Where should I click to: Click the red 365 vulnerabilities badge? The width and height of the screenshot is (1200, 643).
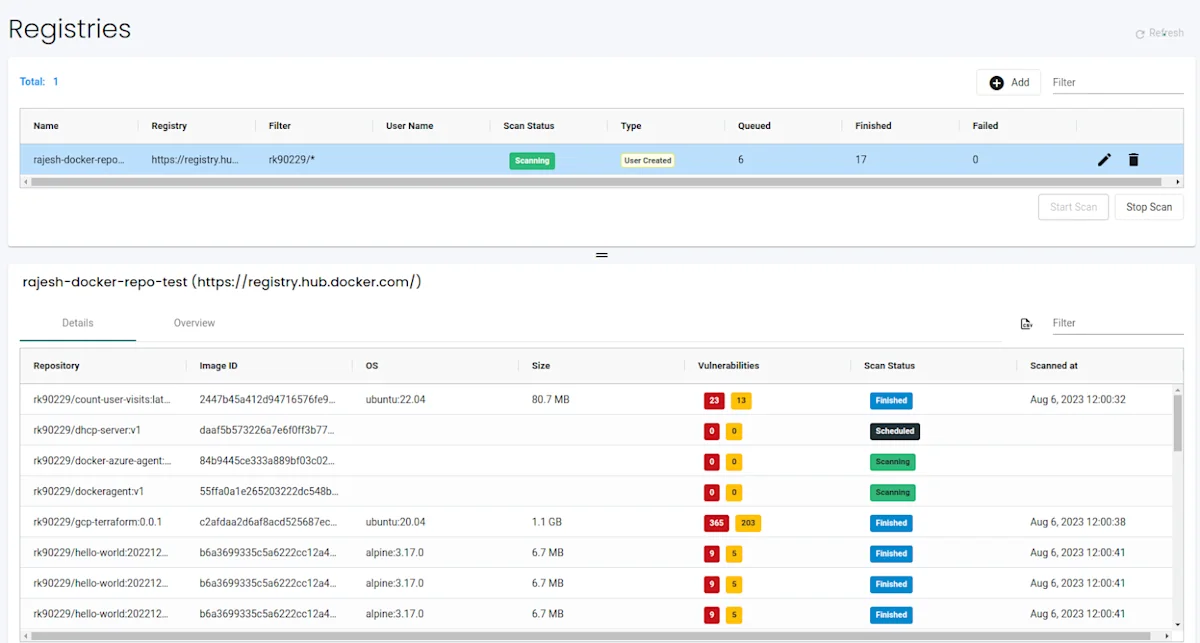click(716, 523)
